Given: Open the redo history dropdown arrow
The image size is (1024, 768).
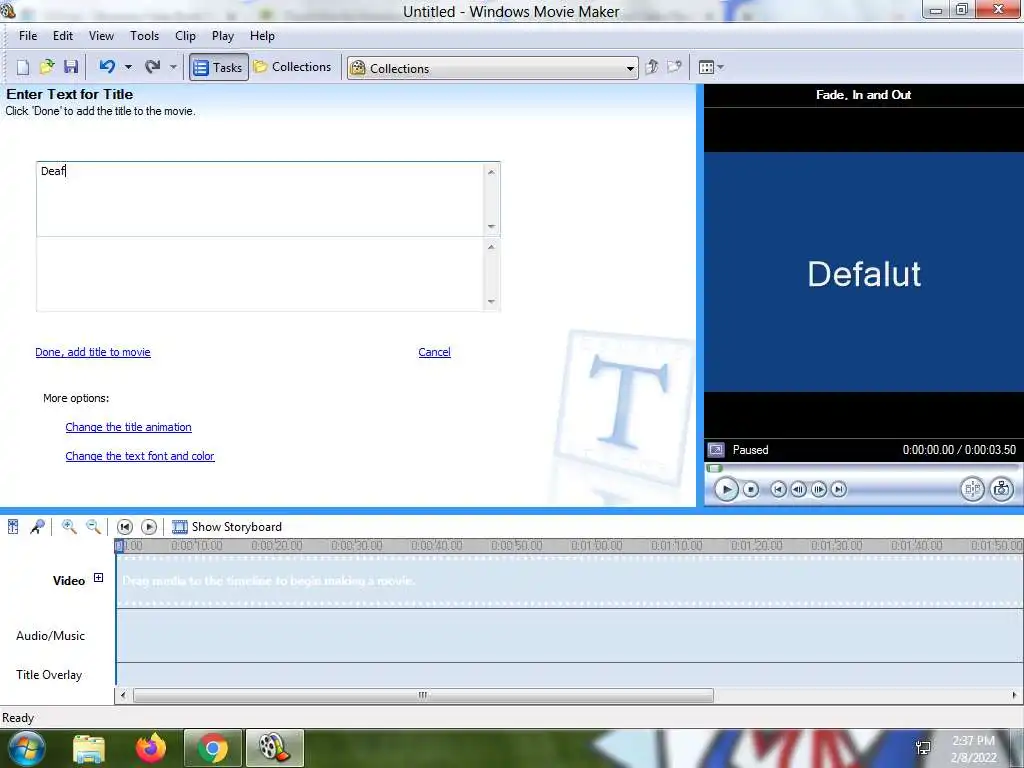Looking at the screenshot, I should pyautogui.click(x=173, y=67).
